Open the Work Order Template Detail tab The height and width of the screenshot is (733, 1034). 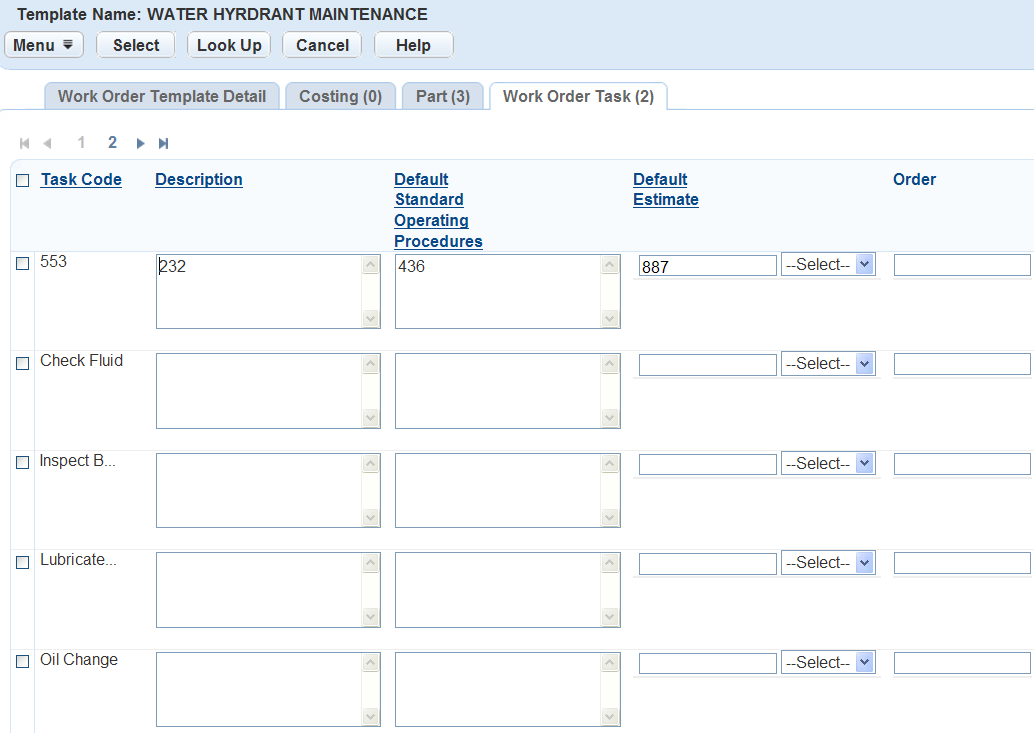(162, 96)
